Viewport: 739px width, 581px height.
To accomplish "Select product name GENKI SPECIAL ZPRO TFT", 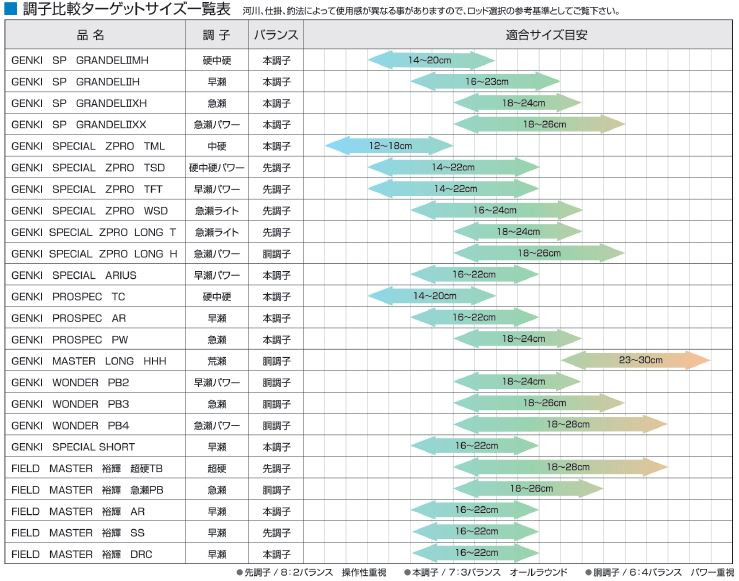I will pos(87,189).
